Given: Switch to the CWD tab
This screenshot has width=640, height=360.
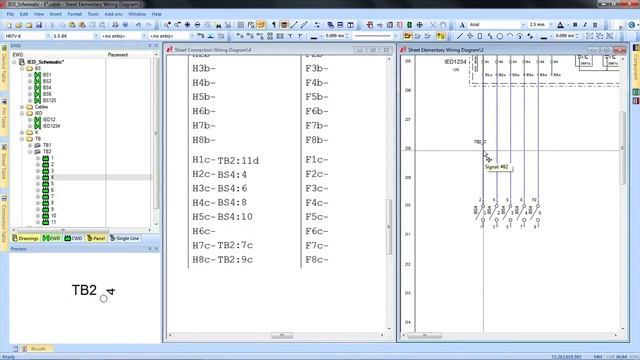Looking at the screenshot, I should (73, 238).
